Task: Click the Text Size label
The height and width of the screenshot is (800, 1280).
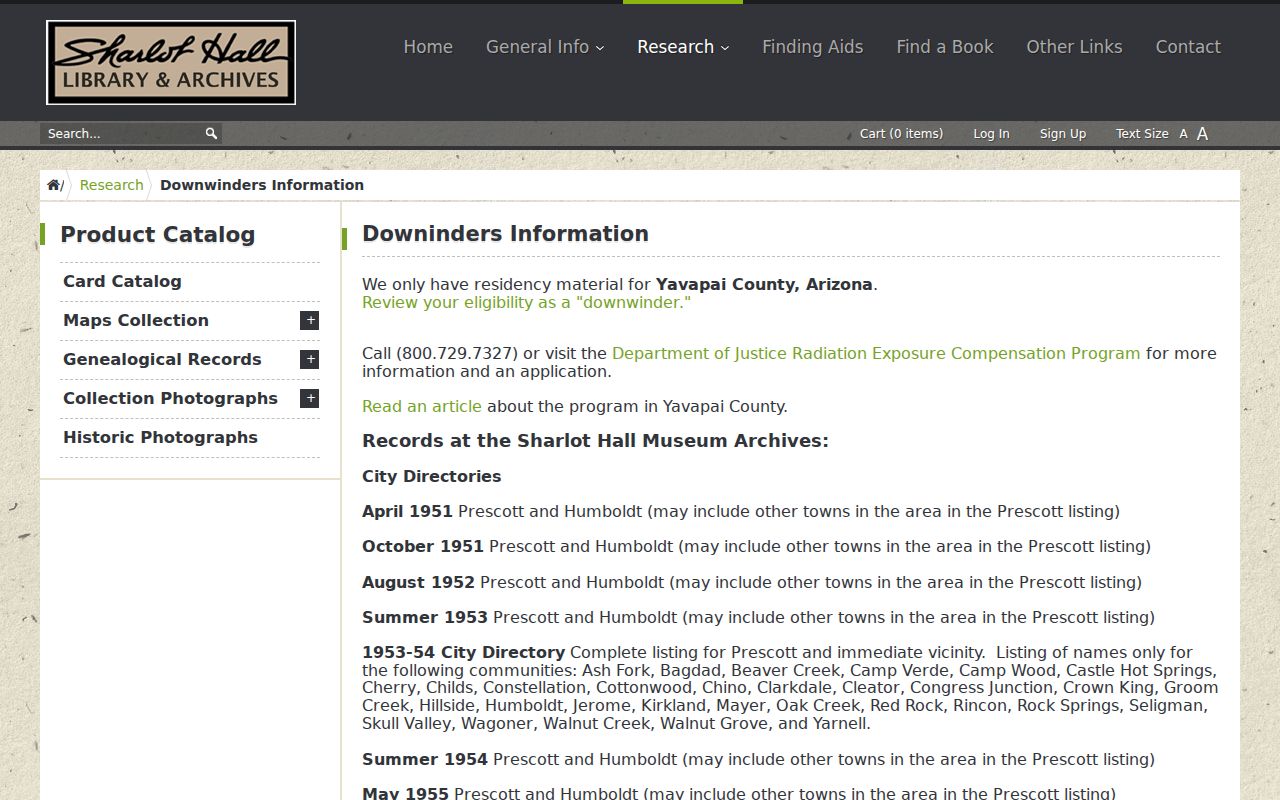Action: (1142, 134)
